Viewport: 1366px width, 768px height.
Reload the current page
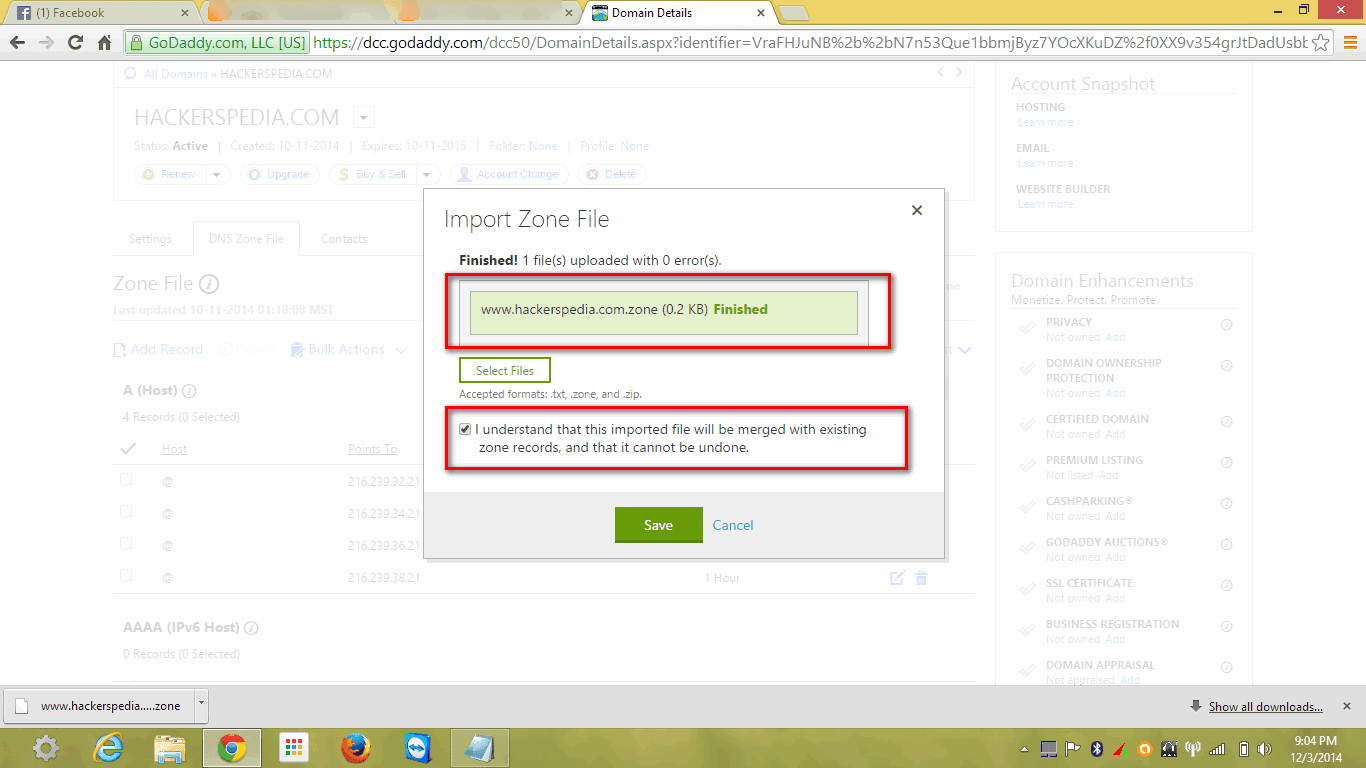pyautogui.click(x=75, y=43)
